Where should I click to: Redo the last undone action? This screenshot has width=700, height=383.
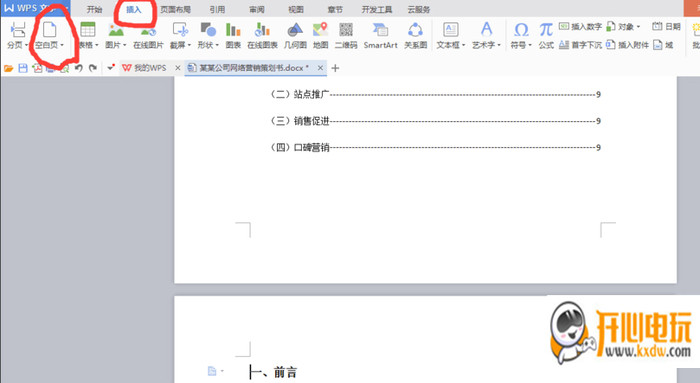coord(92,68)
